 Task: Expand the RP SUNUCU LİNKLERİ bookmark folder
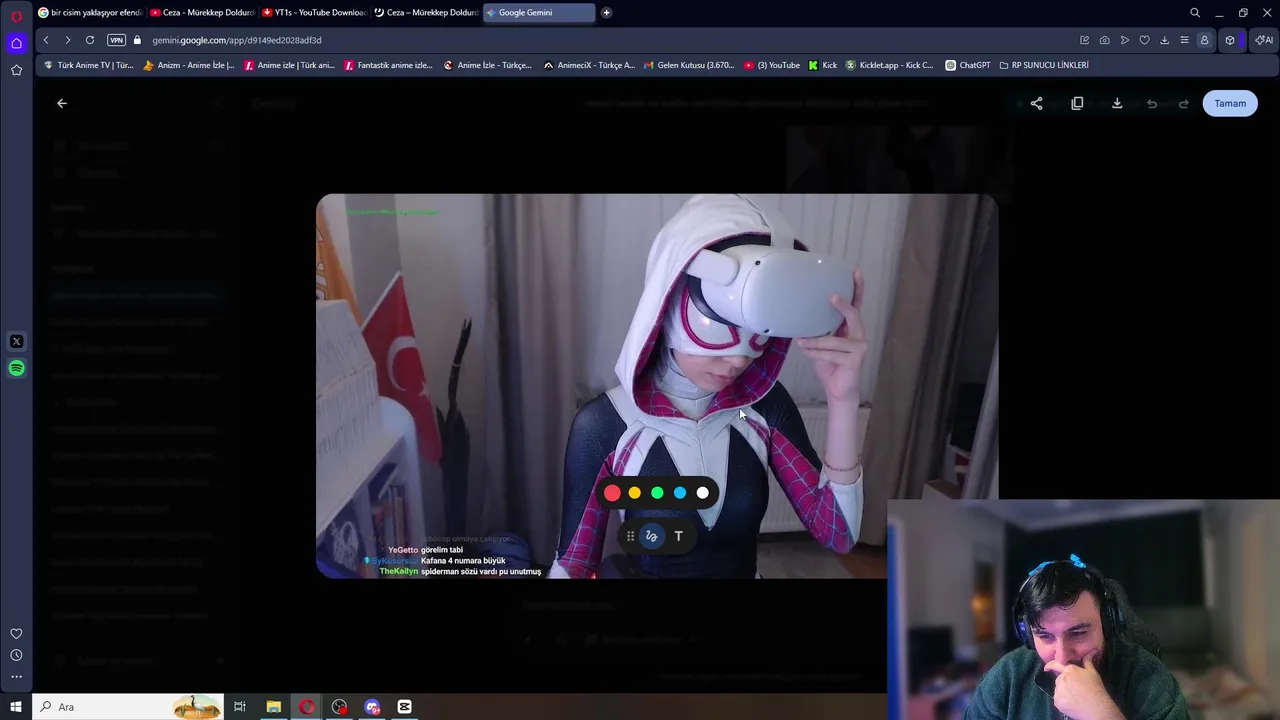click(x=1044, y=65)
